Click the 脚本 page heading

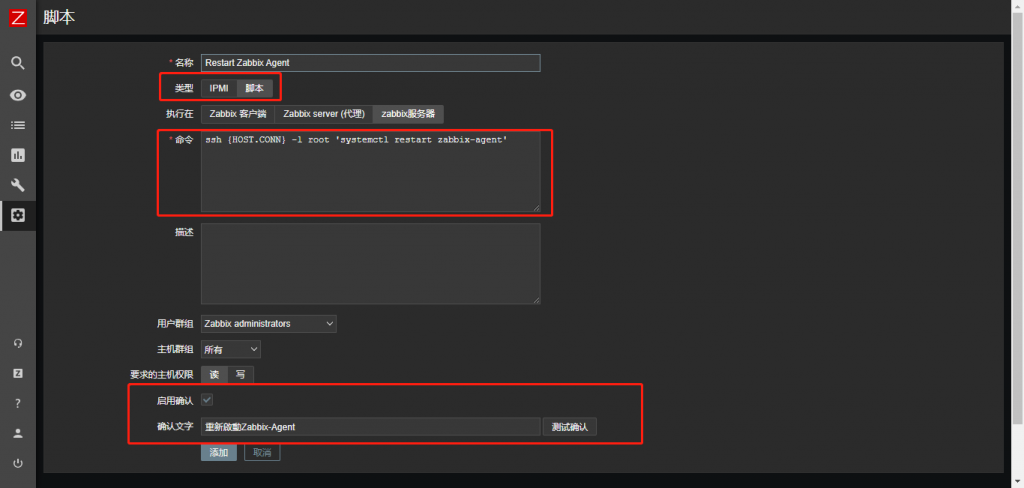(59, 18)
